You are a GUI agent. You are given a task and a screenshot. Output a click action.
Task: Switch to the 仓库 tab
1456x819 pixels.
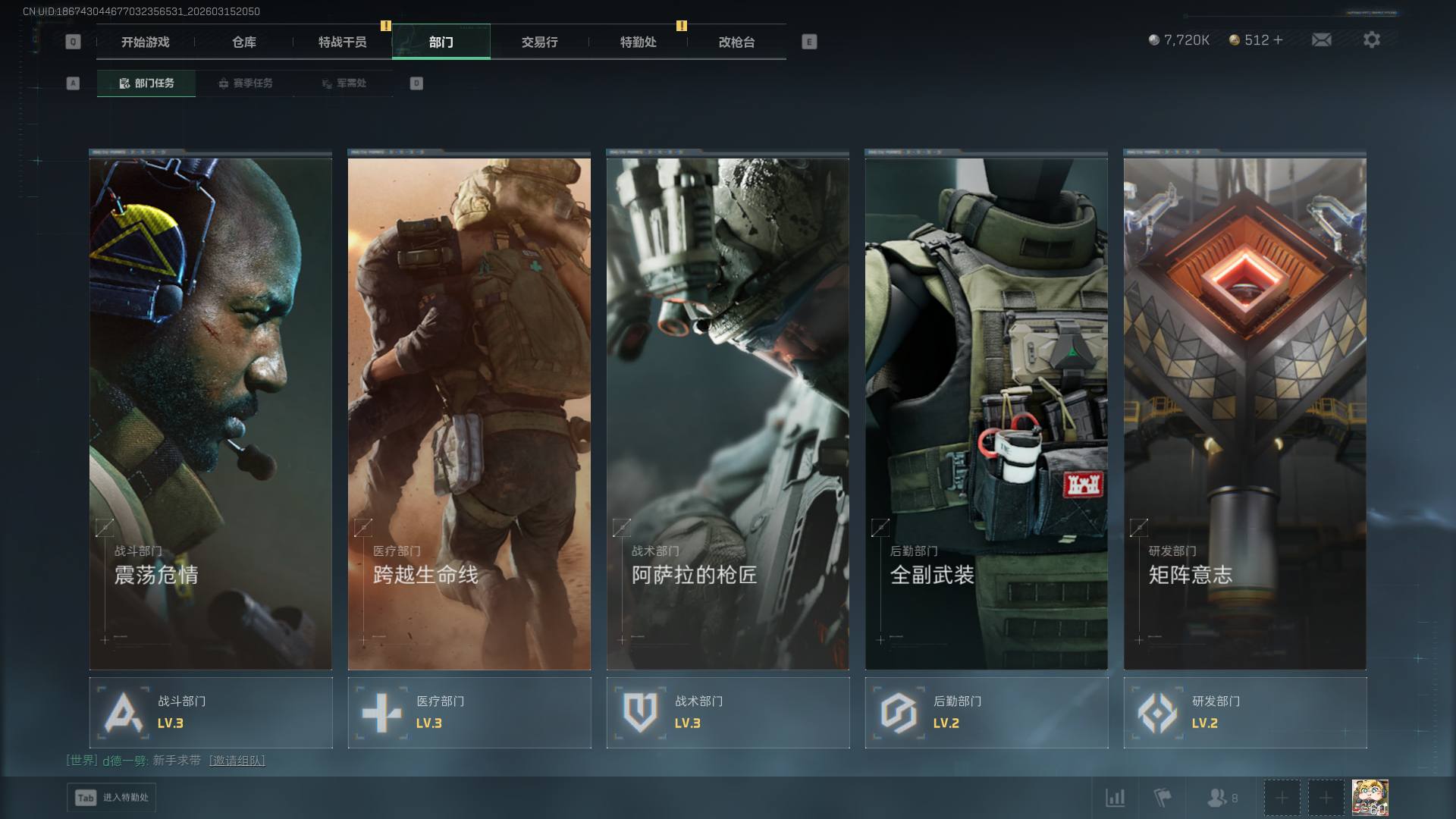click(x=244, y=42)
